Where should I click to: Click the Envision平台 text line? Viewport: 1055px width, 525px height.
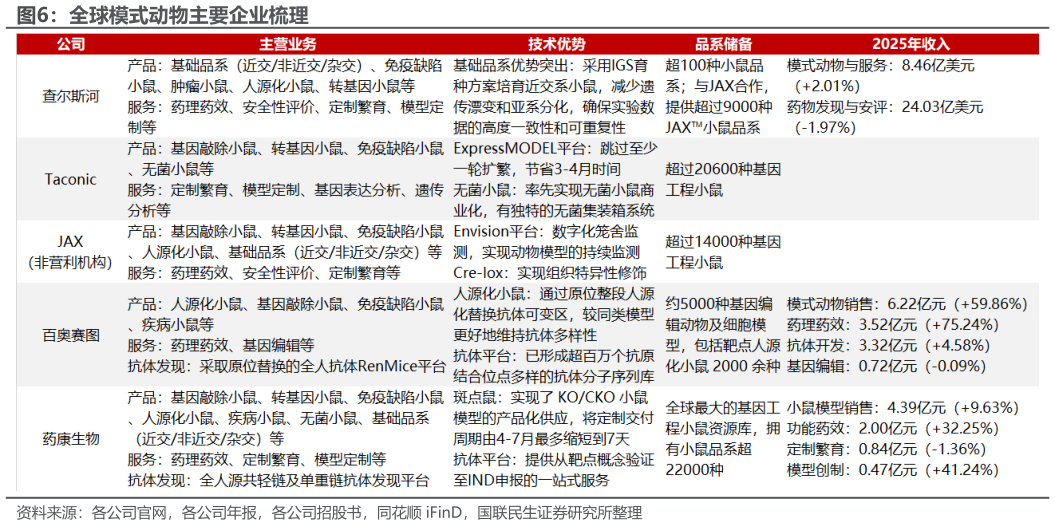(x=546, y=232)
